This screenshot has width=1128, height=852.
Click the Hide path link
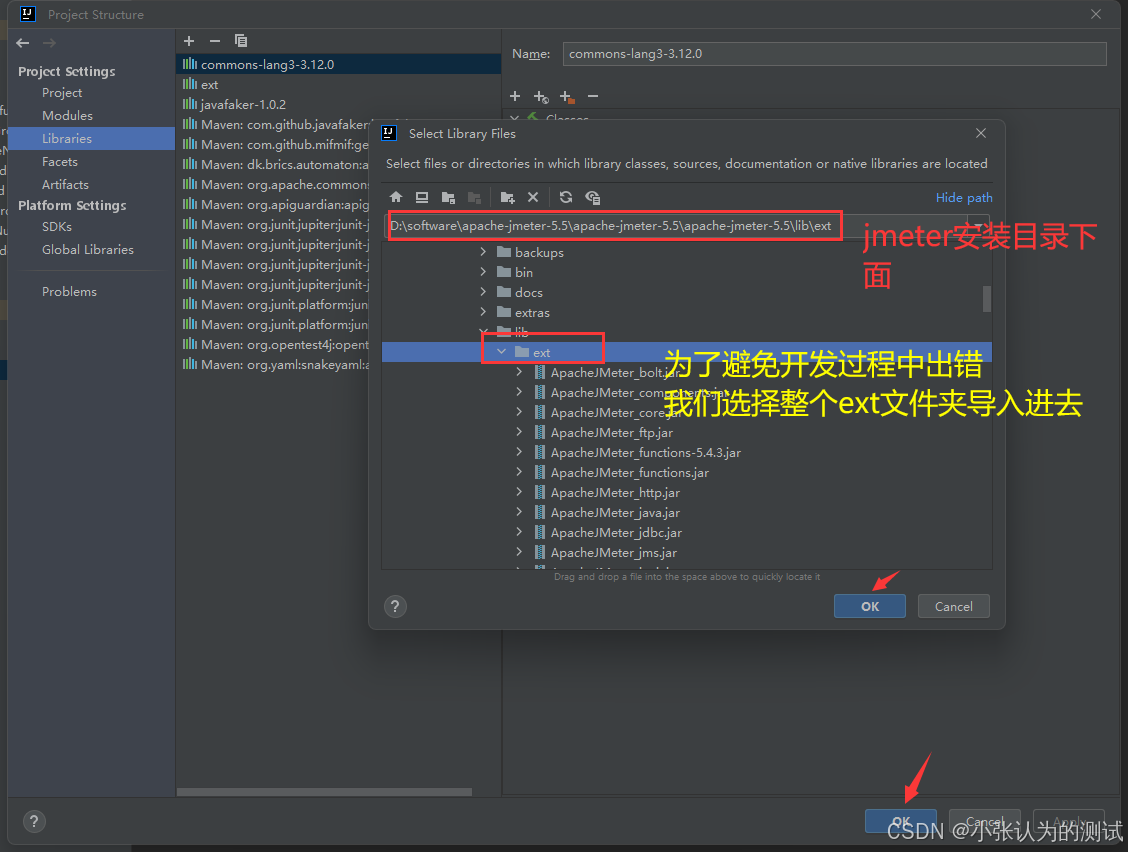pos(964,197)
